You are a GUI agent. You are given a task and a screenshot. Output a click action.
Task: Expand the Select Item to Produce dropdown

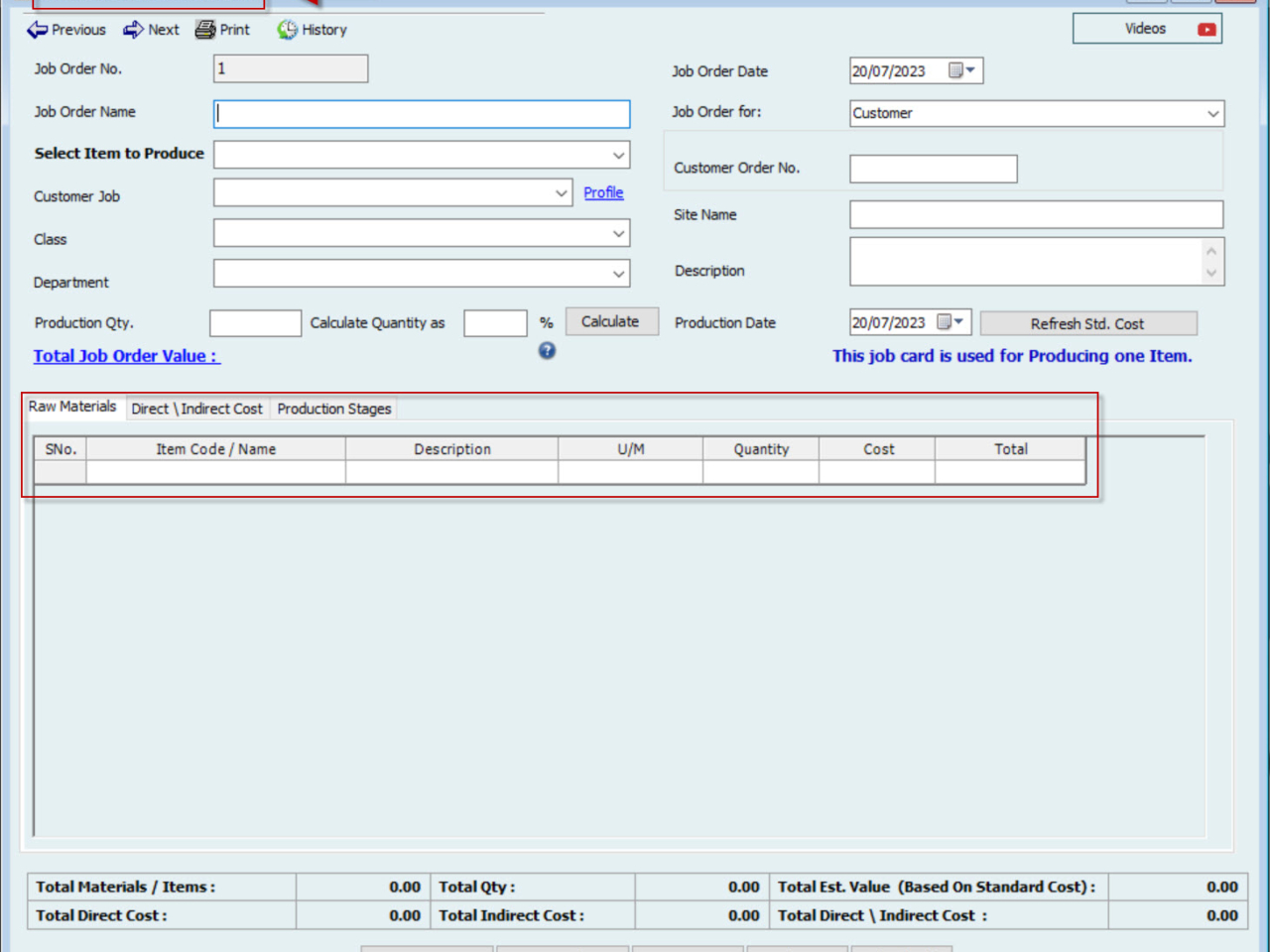[x=618, y=155]
